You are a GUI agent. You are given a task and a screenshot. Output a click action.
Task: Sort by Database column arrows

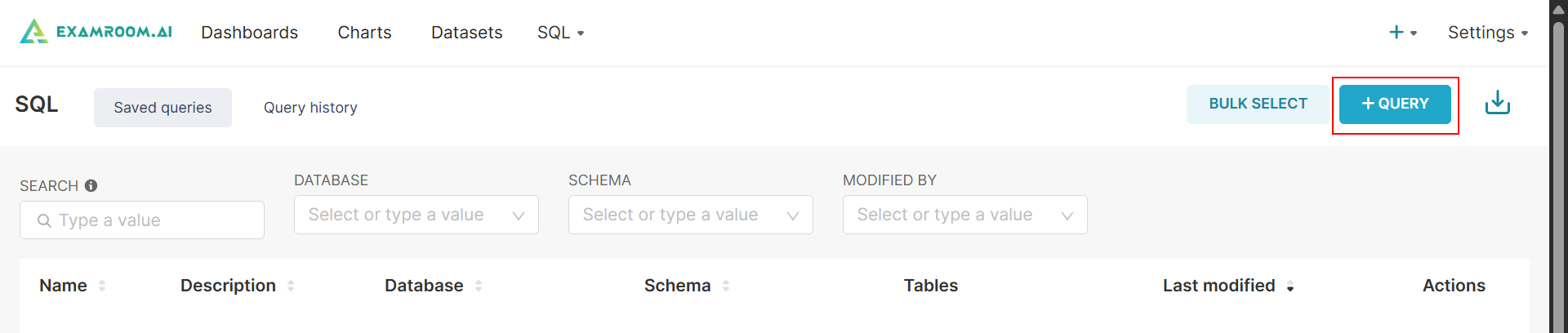tap(479, 286)
